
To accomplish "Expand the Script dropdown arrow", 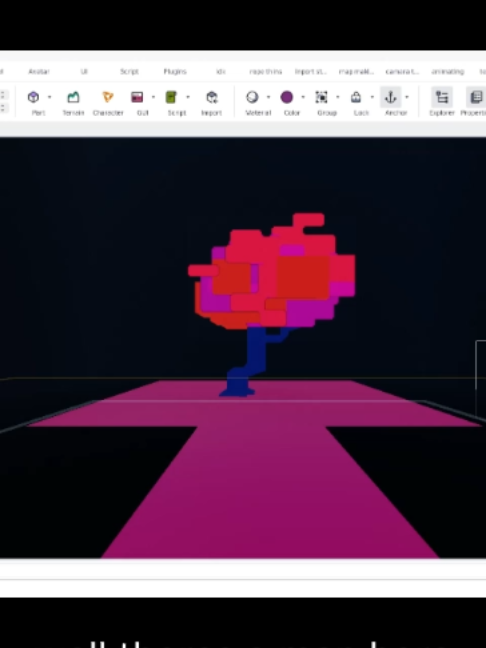I will click(188, 97).
